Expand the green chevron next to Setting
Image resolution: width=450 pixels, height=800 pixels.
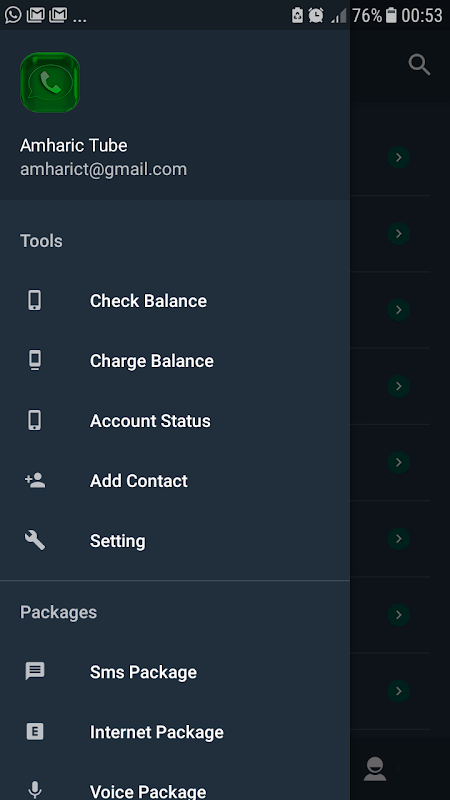(398, 539)
